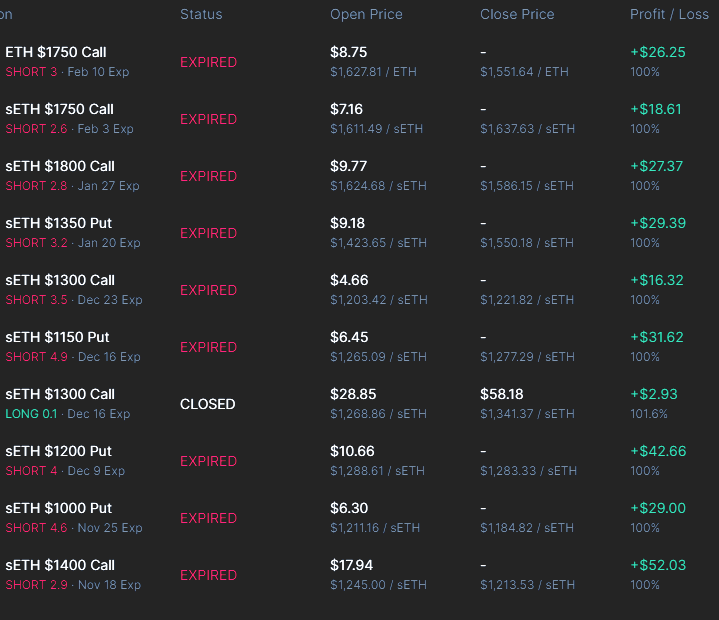Image resolution: width=719 pixels, height=620 pixels.
Task: Click the $58.18 close price value
Action: (501, 394)
